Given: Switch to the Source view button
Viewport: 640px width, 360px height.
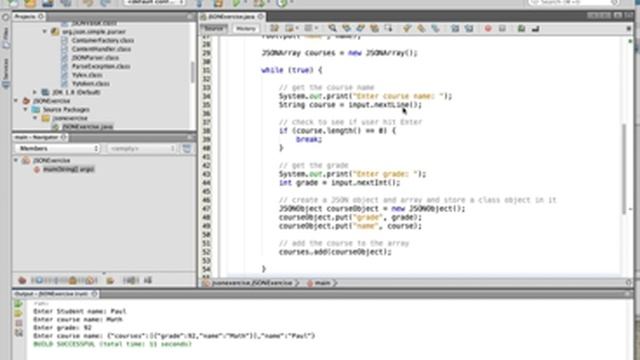Looking at the screenshot, I should (213, 28).
